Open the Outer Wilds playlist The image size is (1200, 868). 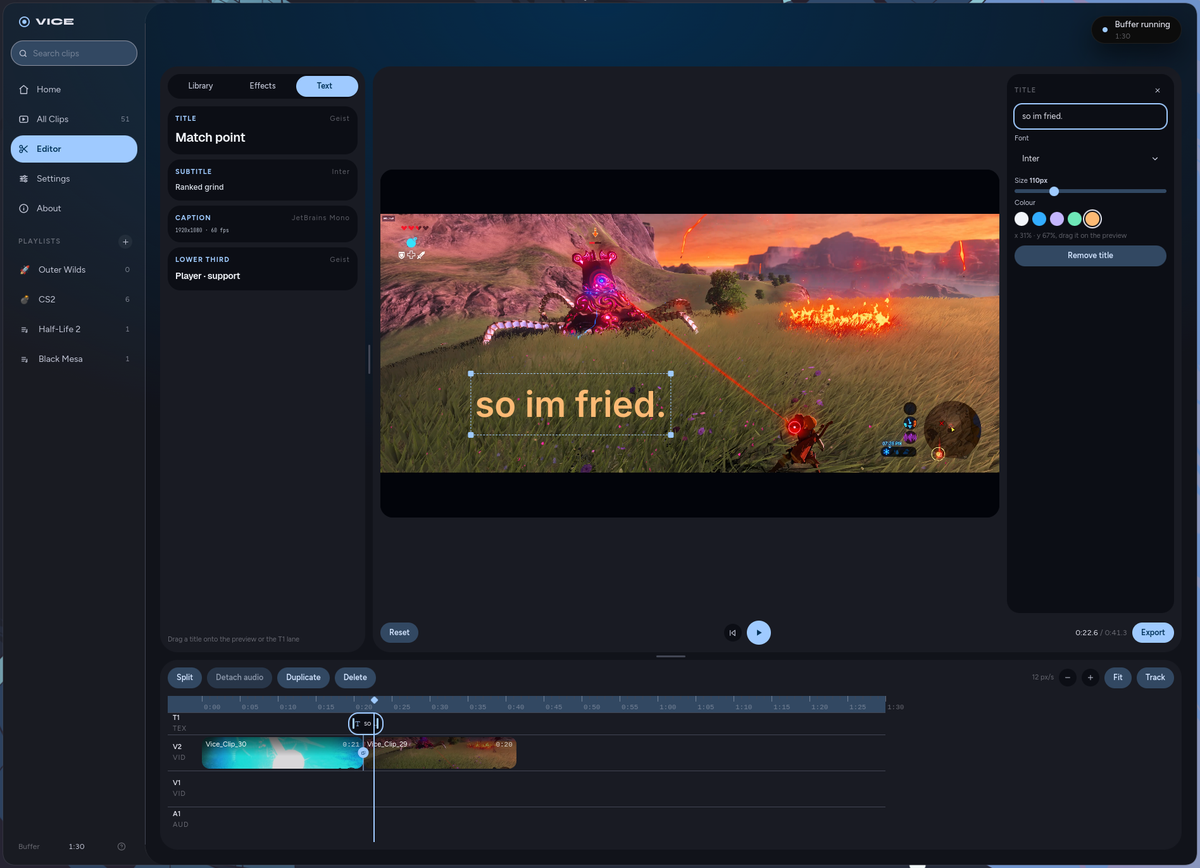click(74, 270)
